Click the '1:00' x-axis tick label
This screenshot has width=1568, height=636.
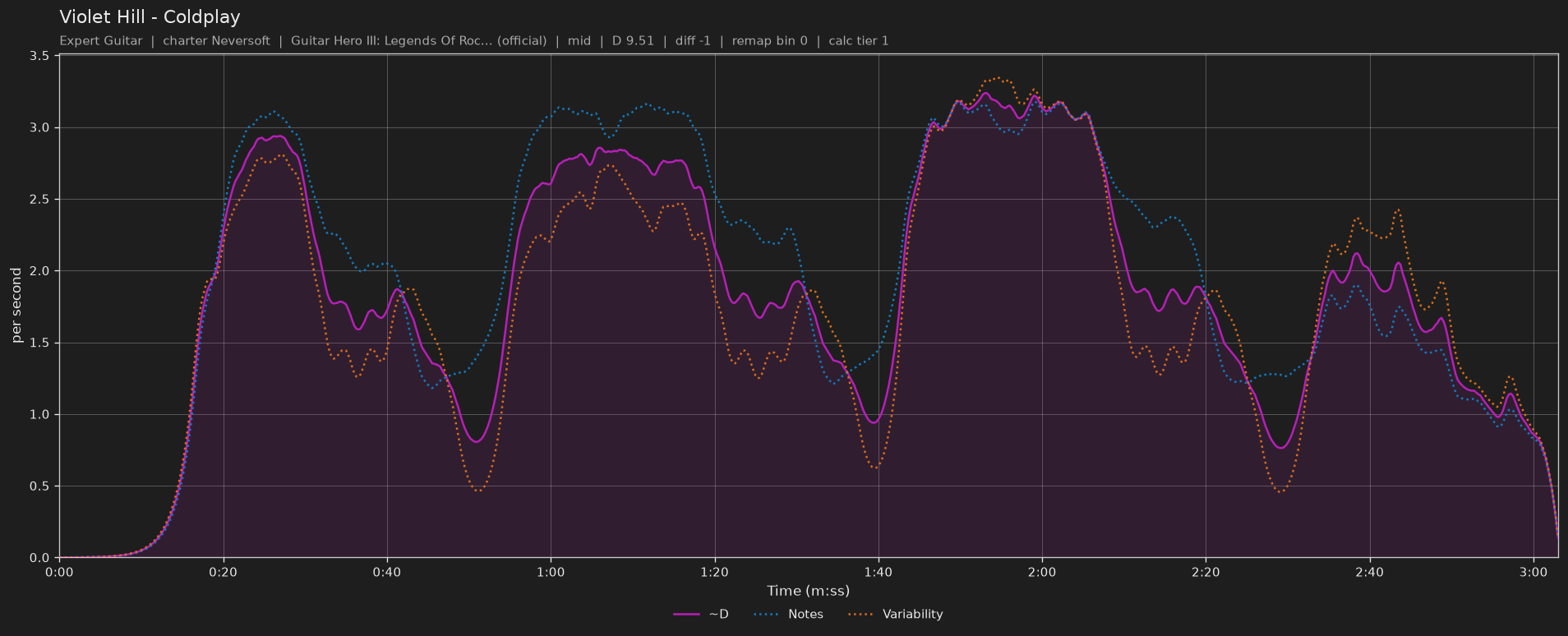(x=551, y=572)
